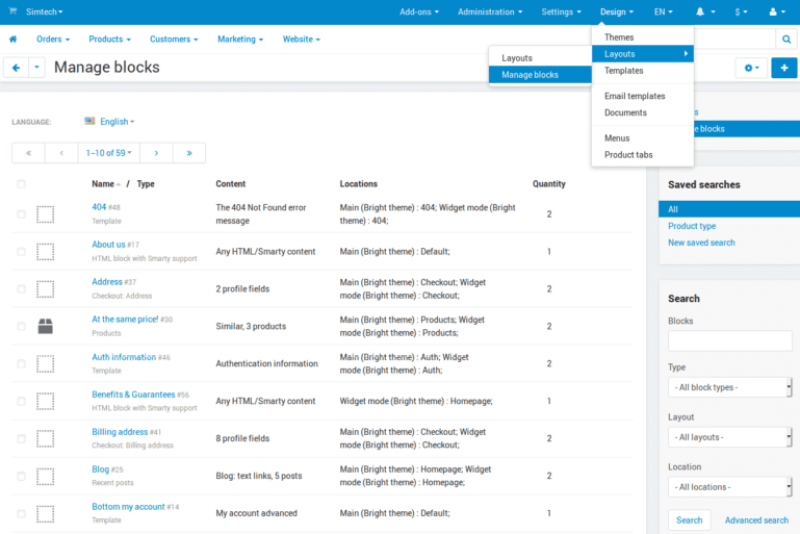Open the Advanced search link

point(756,520)
